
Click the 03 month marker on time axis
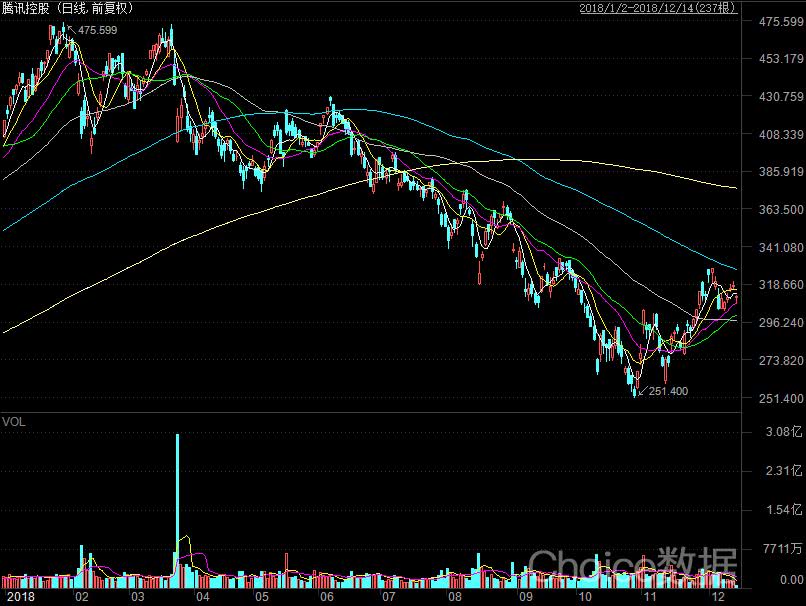(137, 597)
